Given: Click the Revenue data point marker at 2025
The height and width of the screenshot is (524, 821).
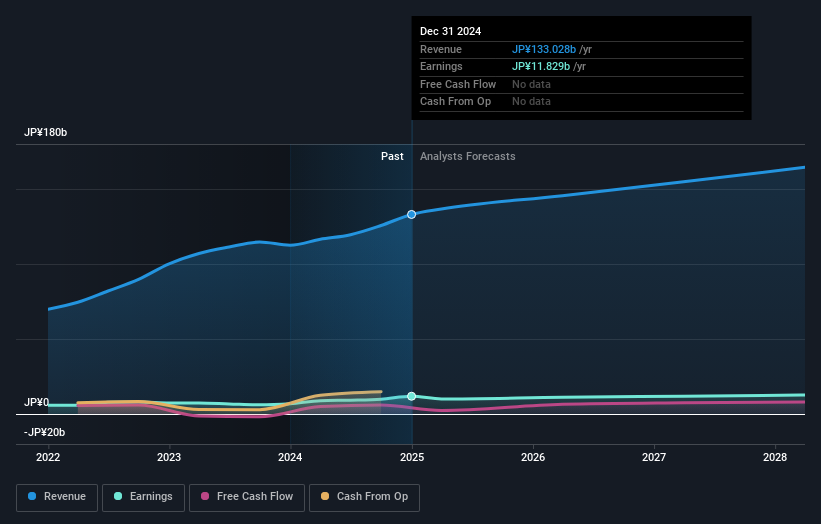Looking at the screenshot, I should pyautogui.click(x=412, y=215).
